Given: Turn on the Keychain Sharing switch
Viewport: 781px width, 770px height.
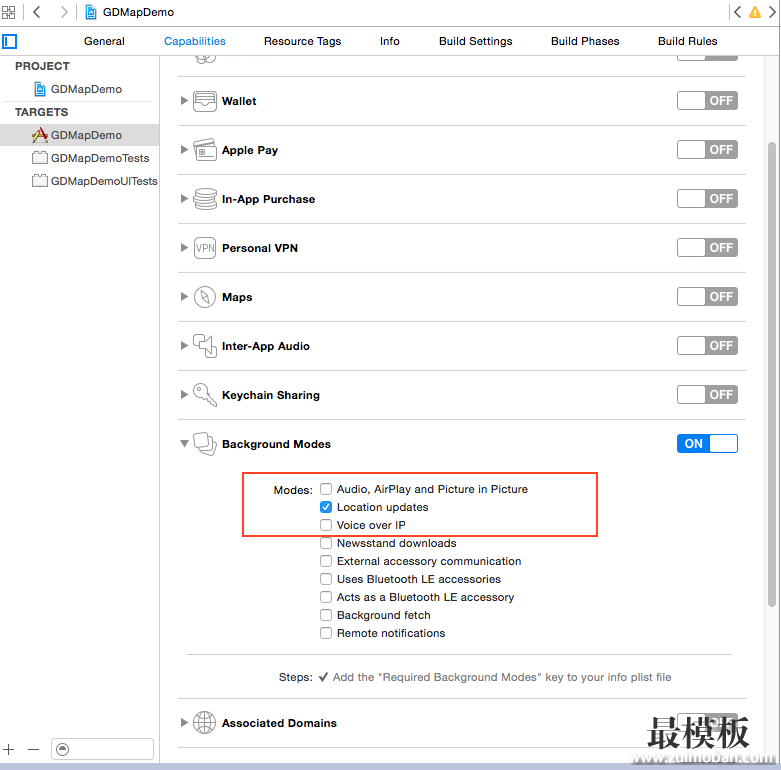Looking at the screenshot, I should point(707,394).
